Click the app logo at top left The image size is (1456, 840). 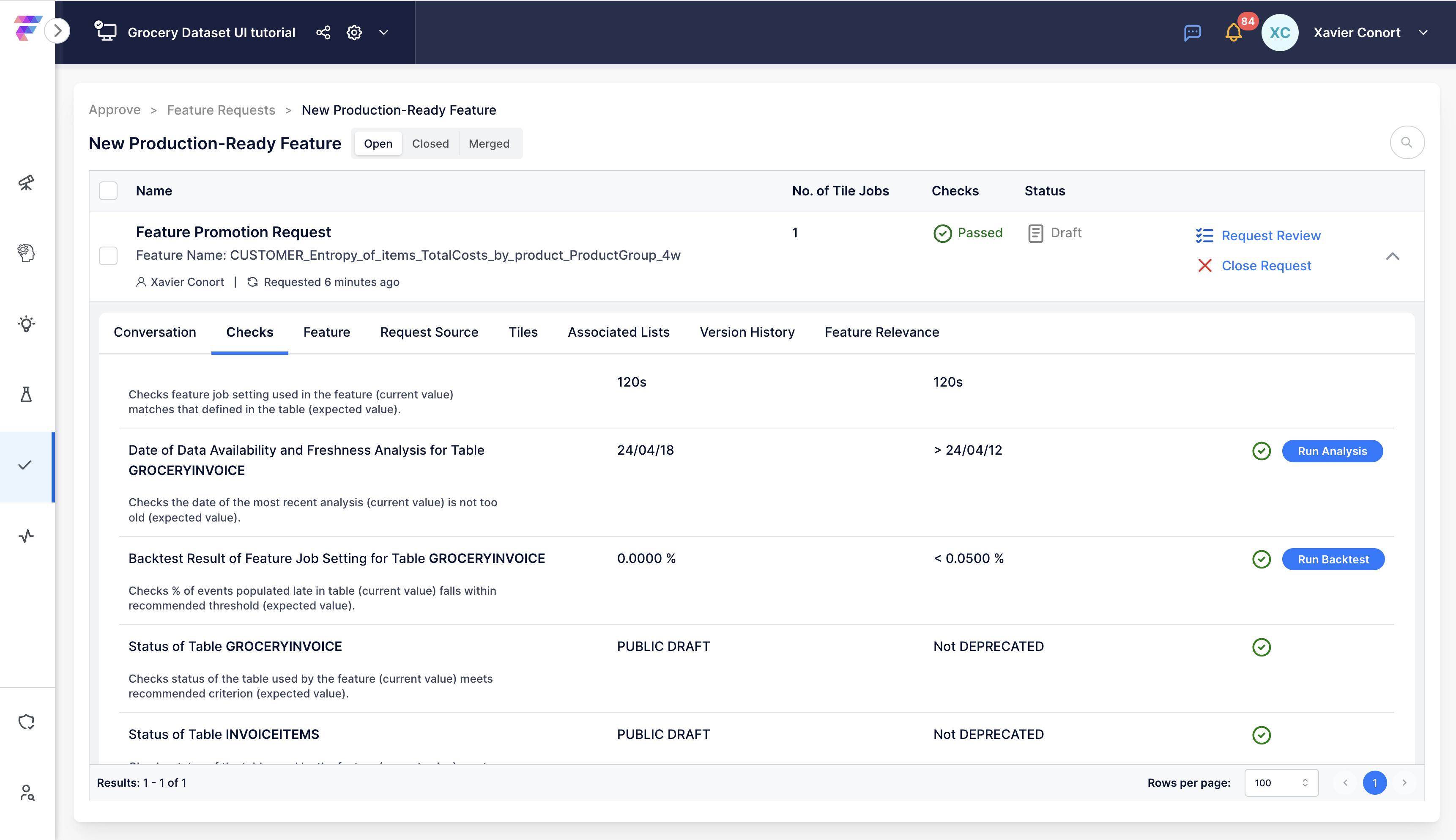coord(27,28)
